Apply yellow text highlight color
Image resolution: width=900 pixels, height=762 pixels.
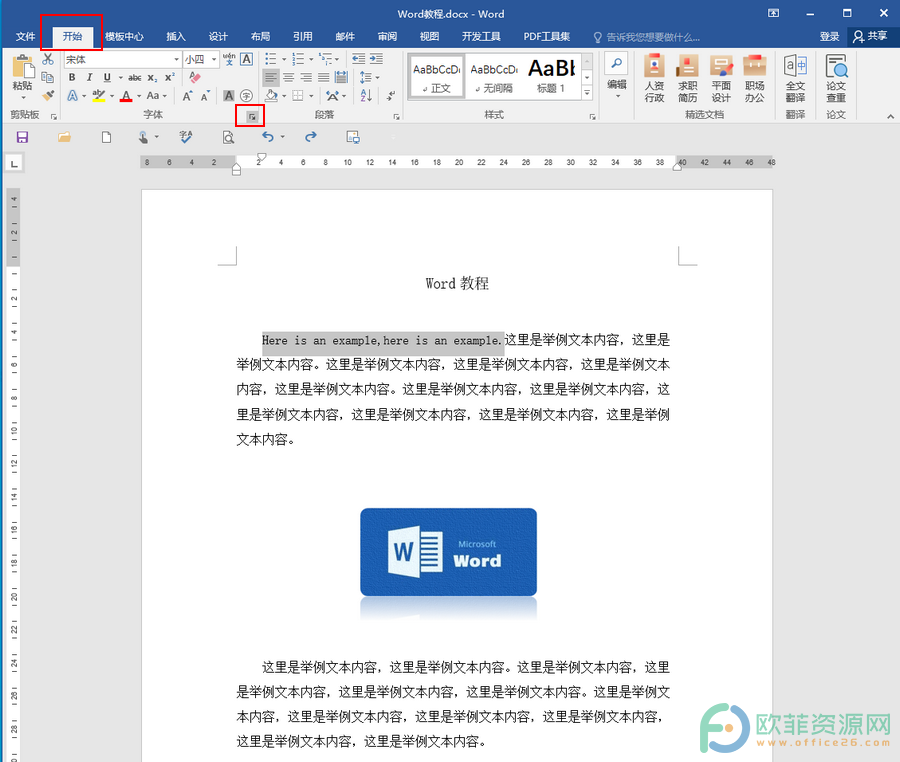click(99, 96)
